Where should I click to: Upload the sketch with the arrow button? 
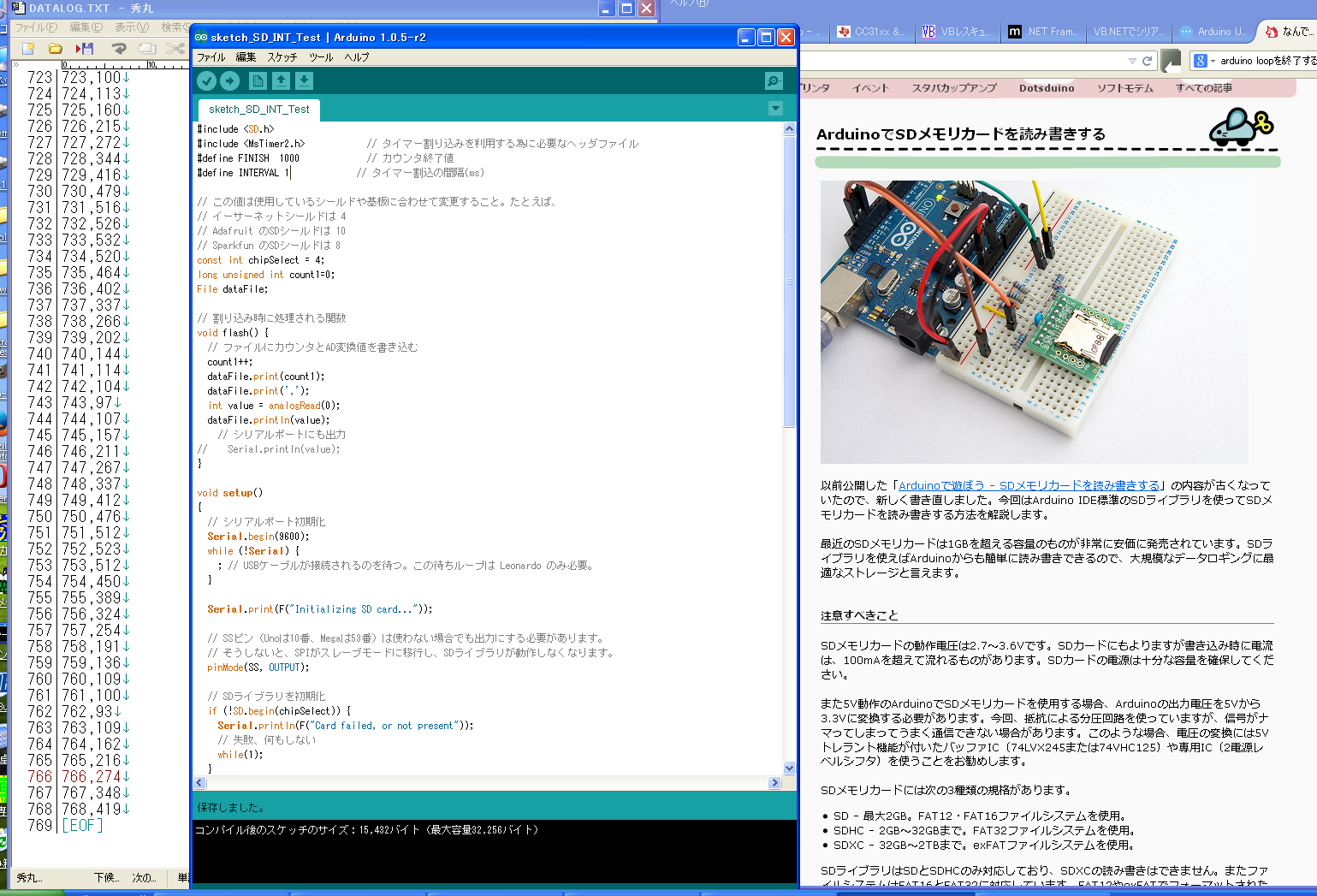(x=230, y=80)
